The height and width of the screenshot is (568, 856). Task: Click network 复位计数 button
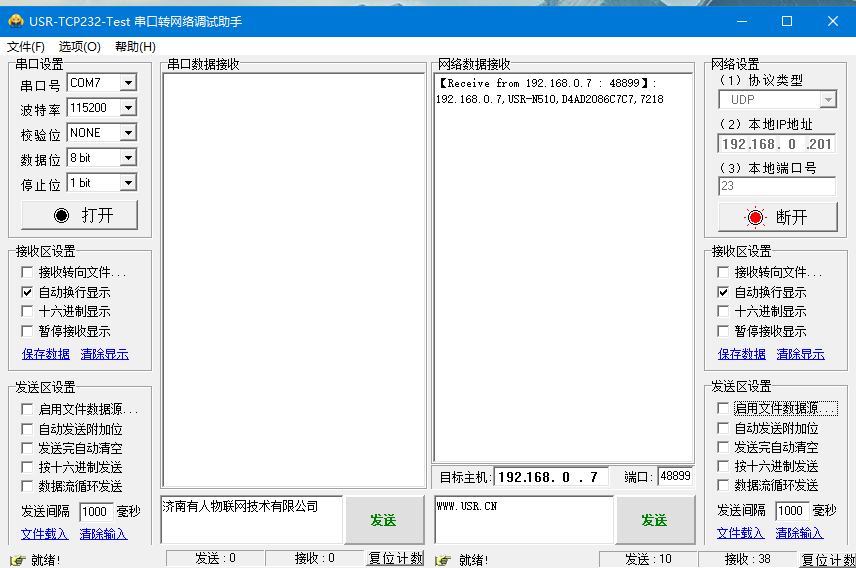pyautogui.click(x=828, y=559)
